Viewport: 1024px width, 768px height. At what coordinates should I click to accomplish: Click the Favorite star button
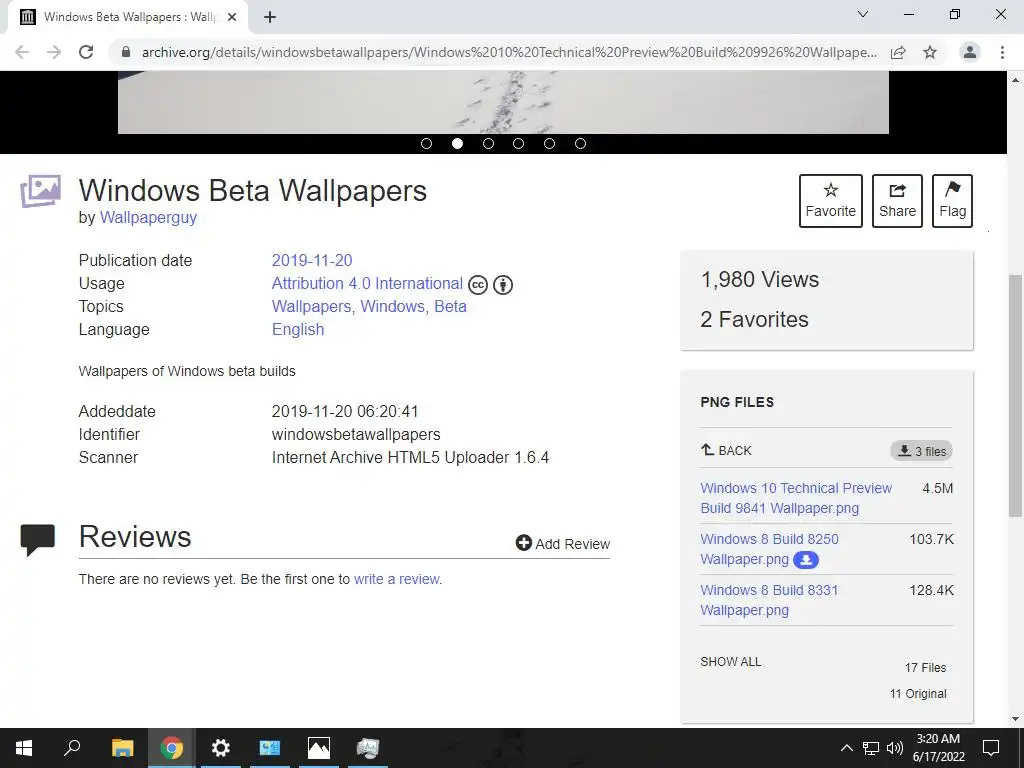click(x=830, y=200)
